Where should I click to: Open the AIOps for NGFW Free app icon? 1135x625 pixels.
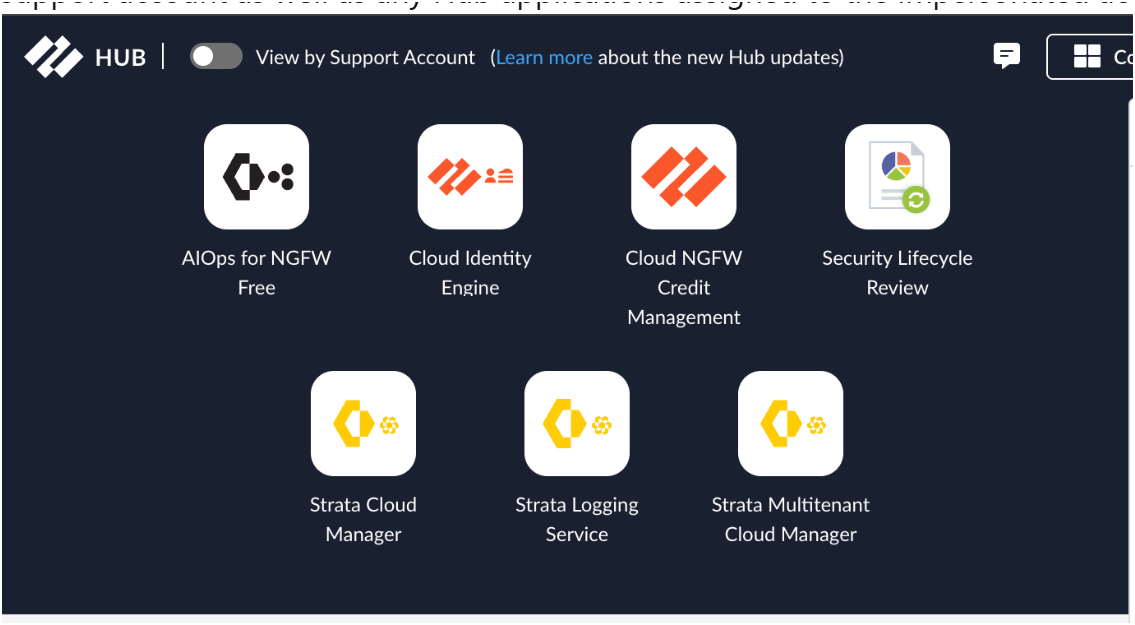[256, 177]
